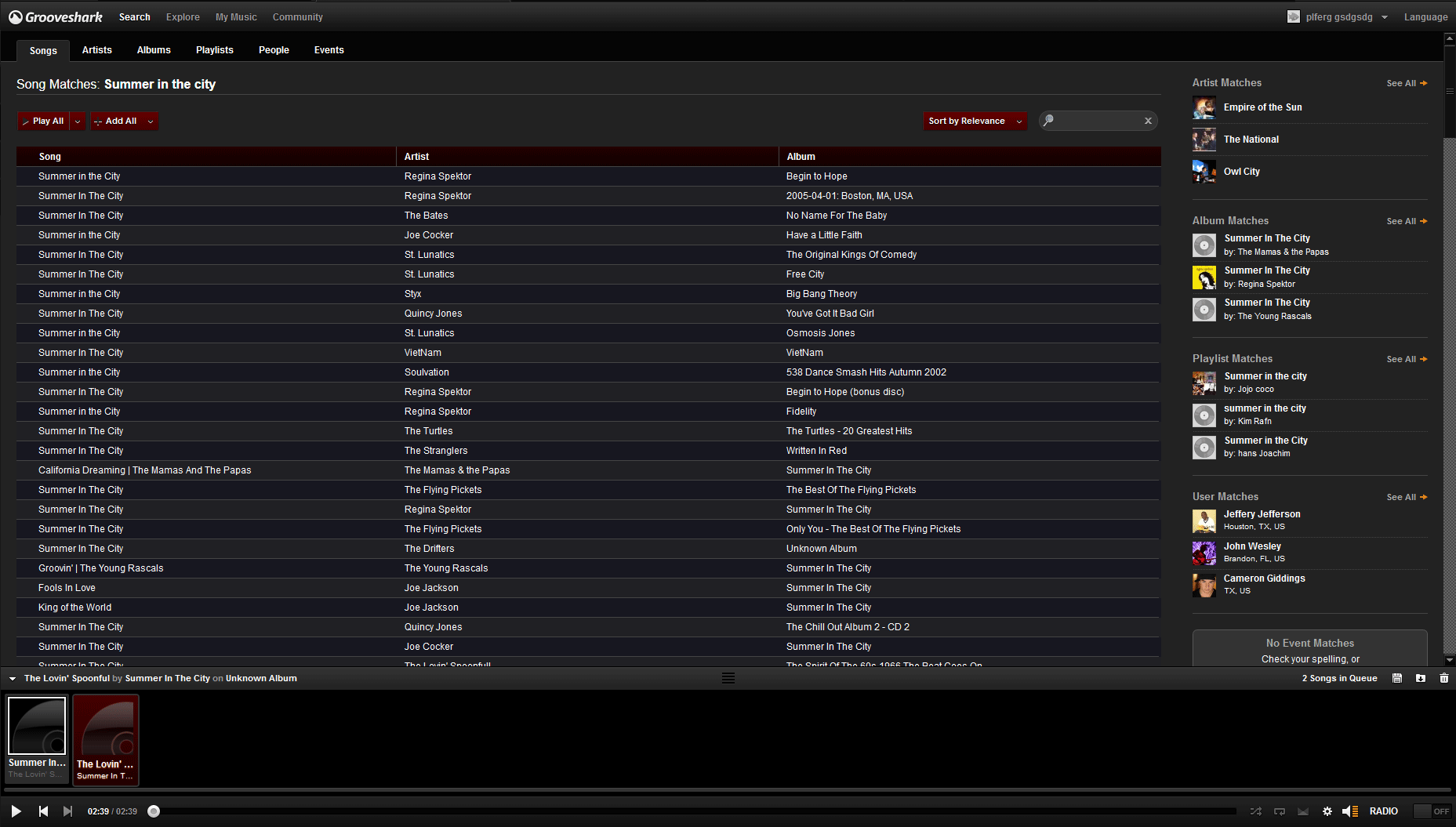Image resolution: width=1456 pixels, height=827 pixels.
Task: See all Album Matches
Action: click(1407, 221)
